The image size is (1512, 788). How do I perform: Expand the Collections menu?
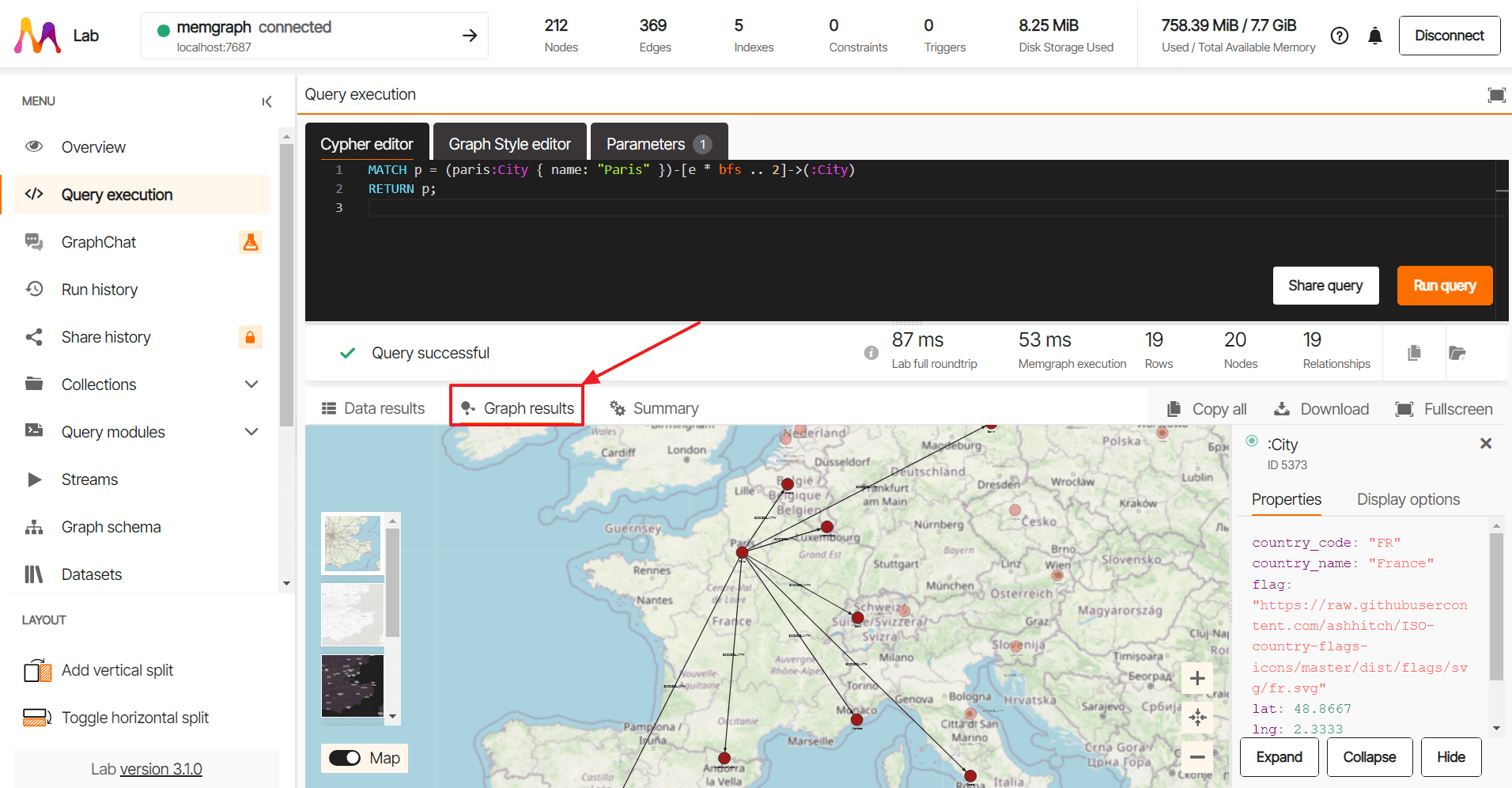pos(251,385)
